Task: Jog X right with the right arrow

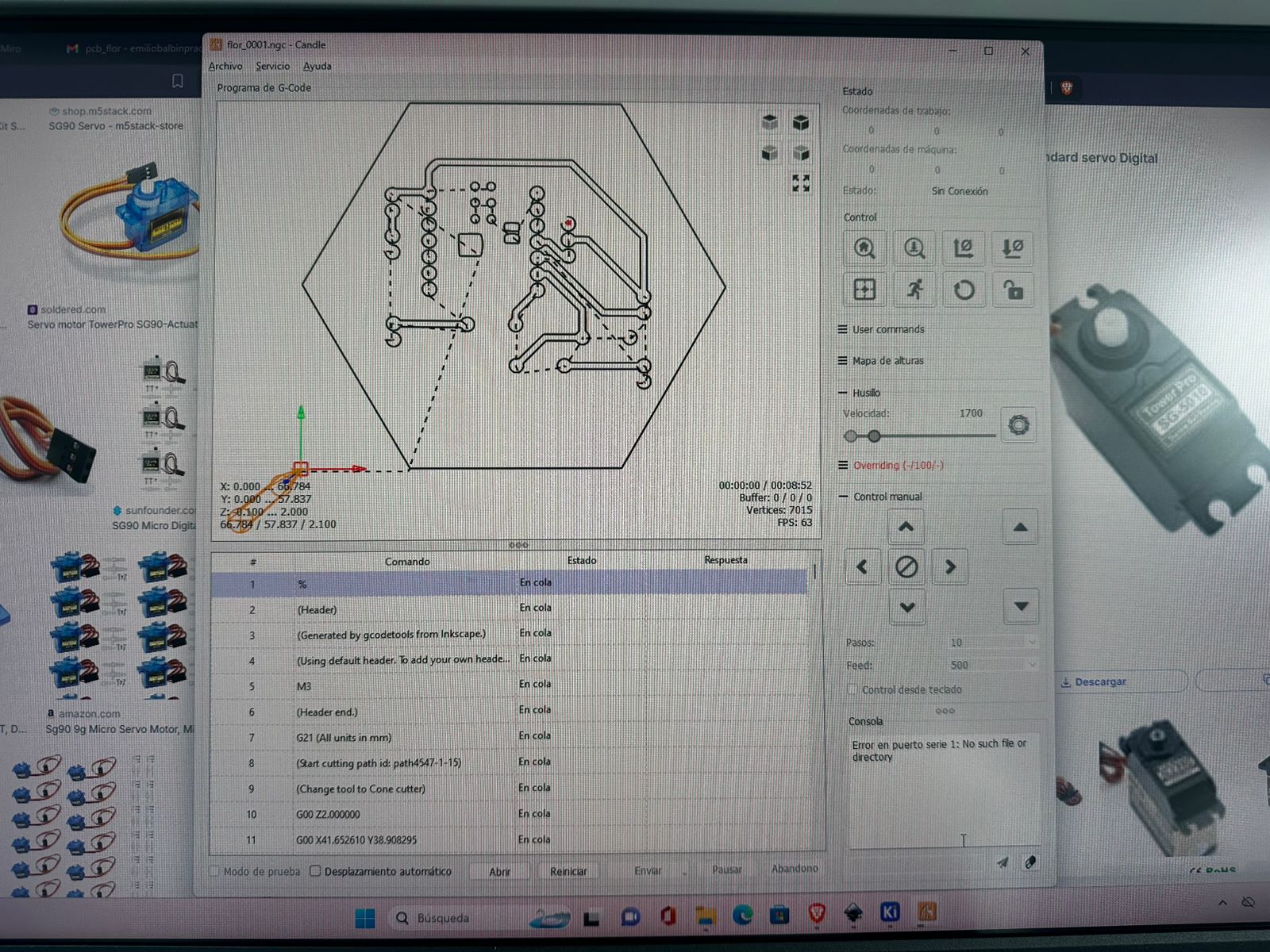Action: click(x=950, y=567)
